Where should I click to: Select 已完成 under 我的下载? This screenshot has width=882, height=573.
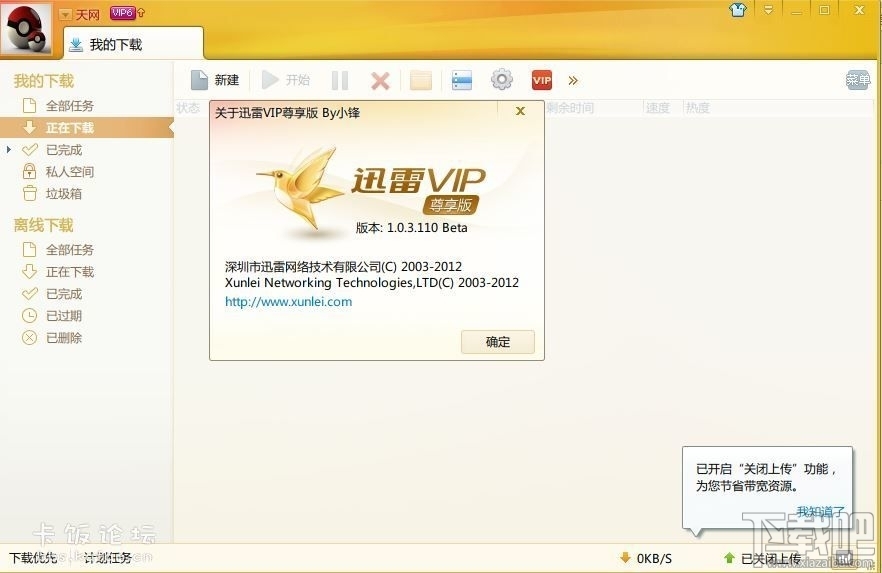coord(64,150)
